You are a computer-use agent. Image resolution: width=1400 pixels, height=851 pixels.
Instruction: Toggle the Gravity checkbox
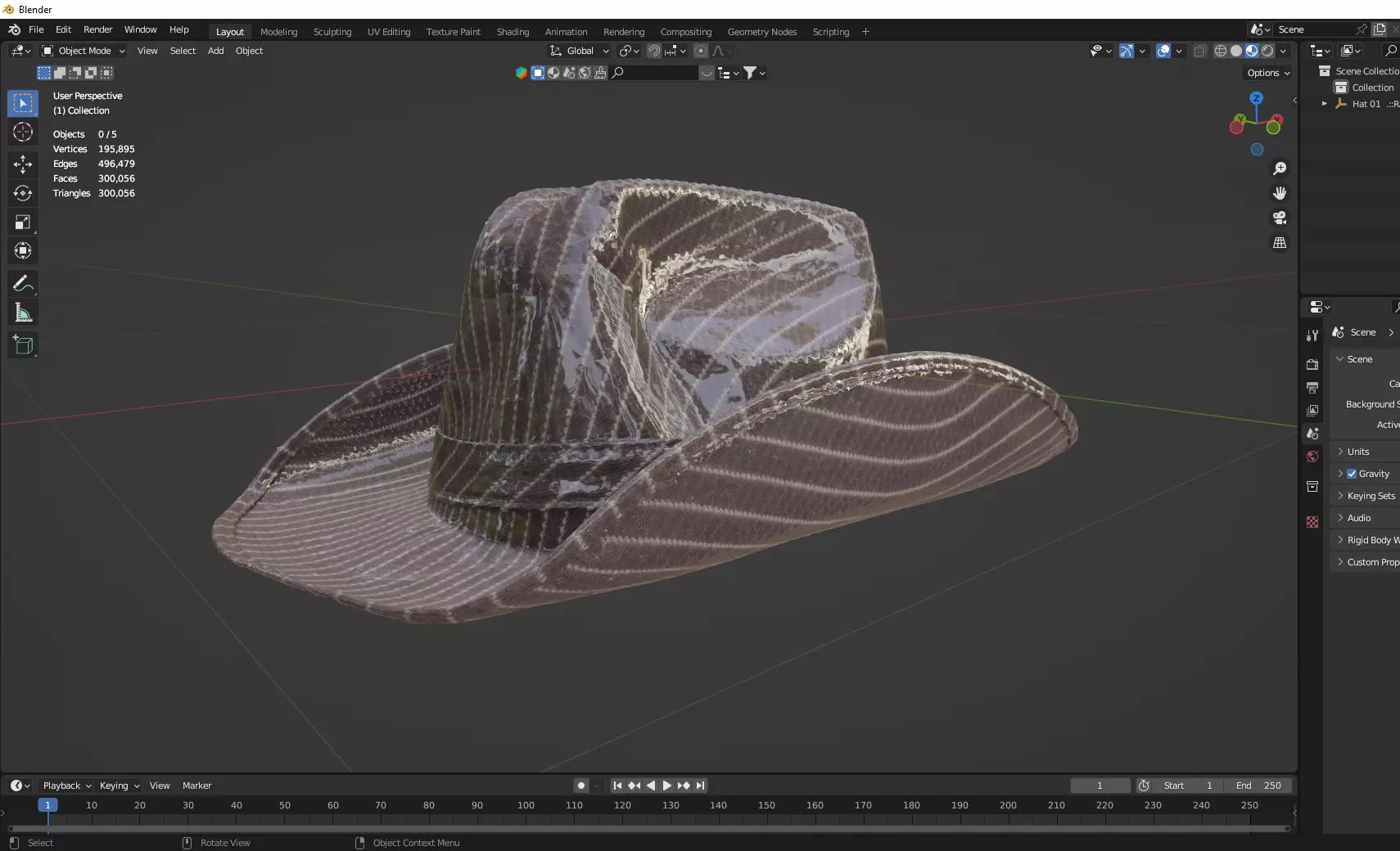pos(1352,474)
